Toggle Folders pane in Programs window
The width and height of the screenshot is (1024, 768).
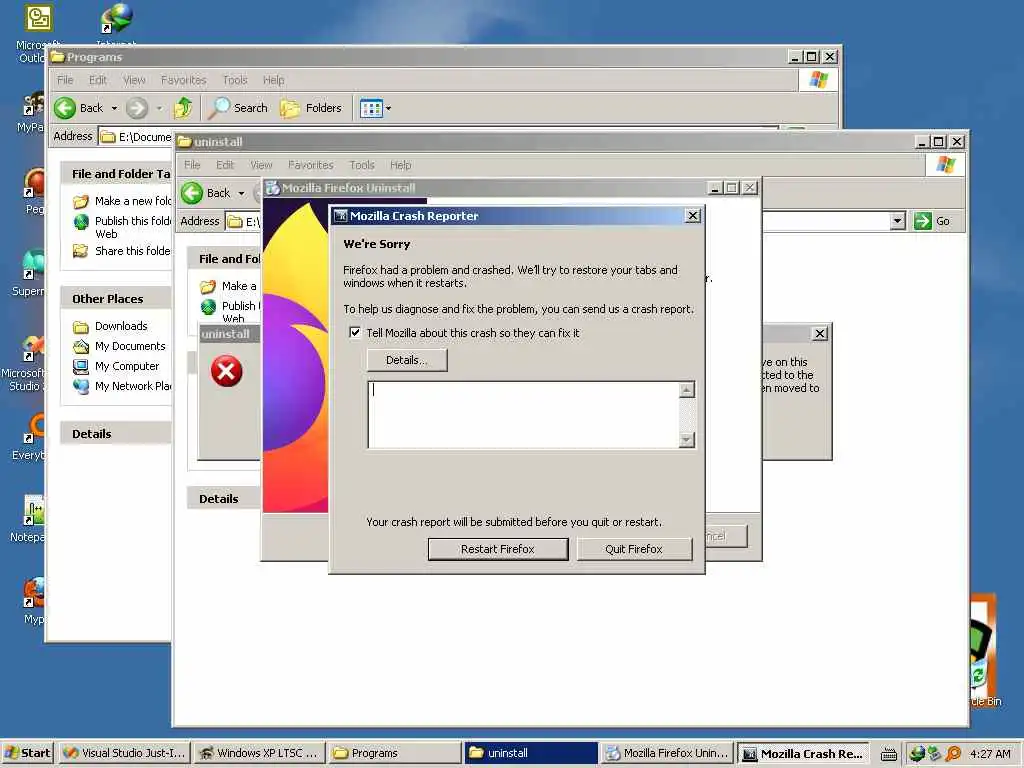[x=311, y=108]
